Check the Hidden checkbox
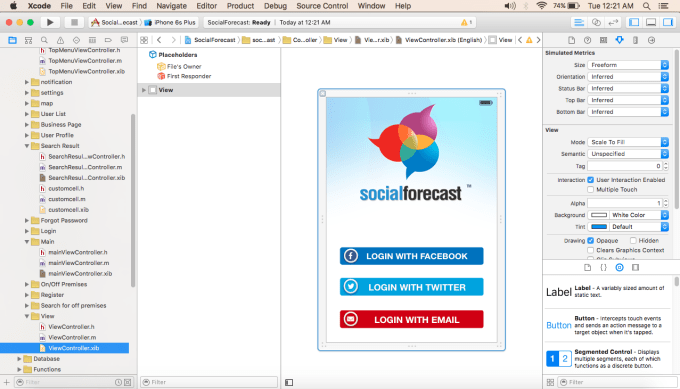Image resolution: width=680 pixels, height=389 pixels. pyautogui.click(x=633, y=240)
